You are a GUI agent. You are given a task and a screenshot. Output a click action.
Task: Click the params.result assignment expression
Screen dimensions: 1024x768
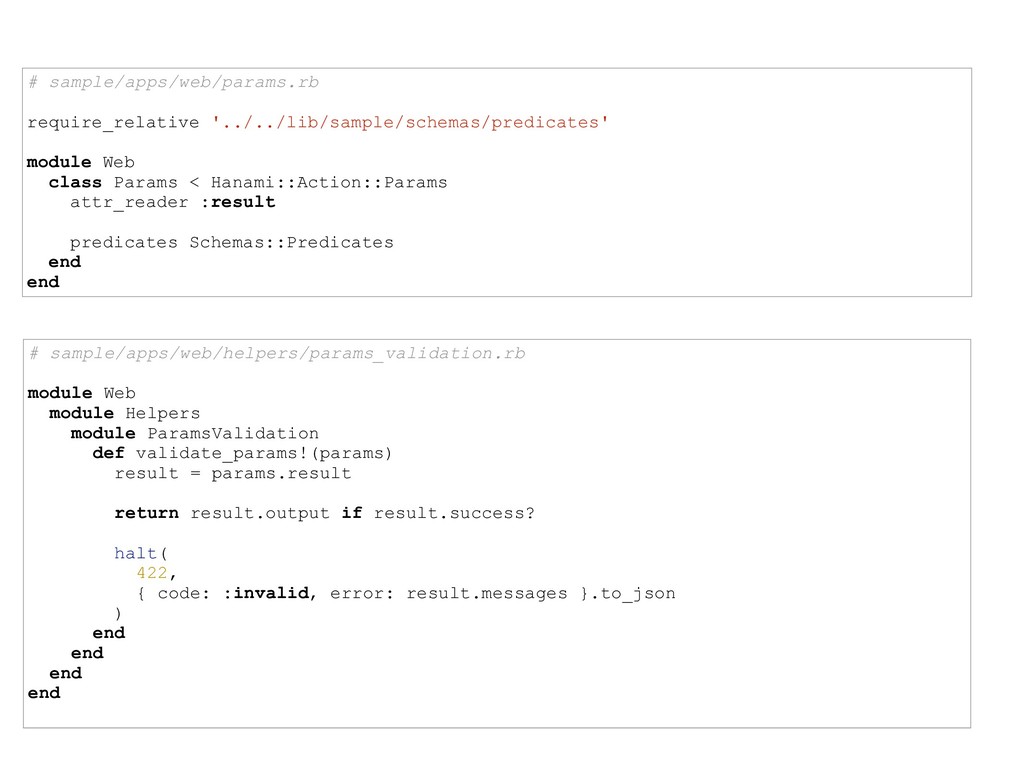(281, 473)
